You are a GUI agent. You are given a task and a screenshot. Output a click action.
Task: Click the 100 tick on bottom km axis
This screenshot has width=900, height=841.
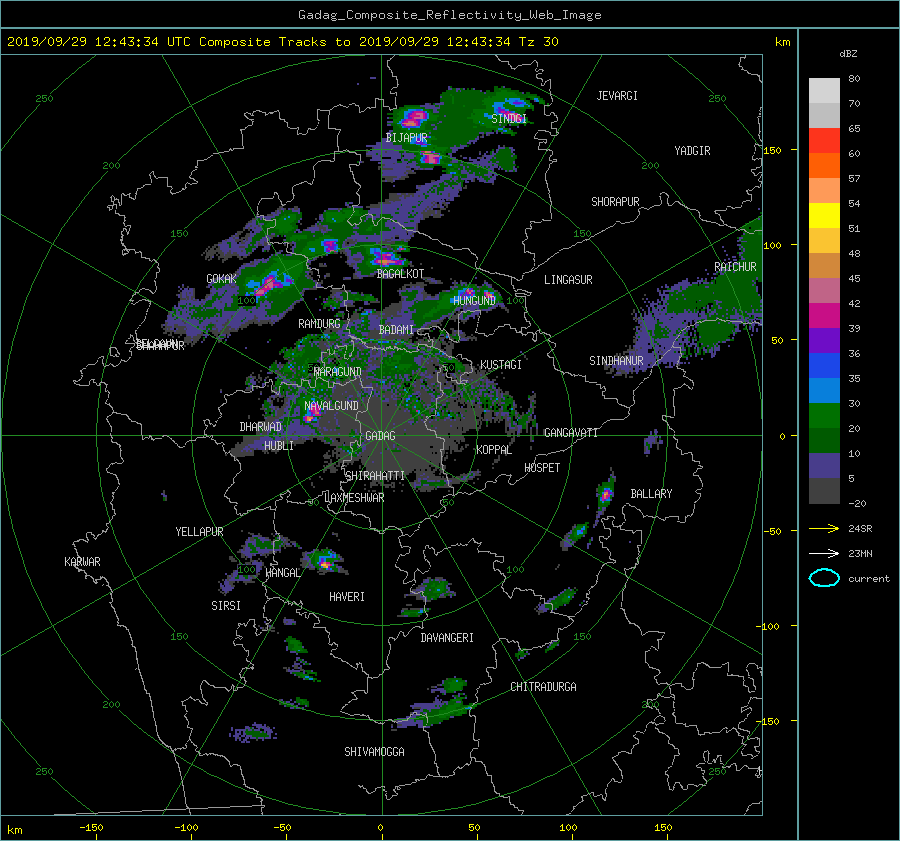pyautogui.click(x=568, y=827)
